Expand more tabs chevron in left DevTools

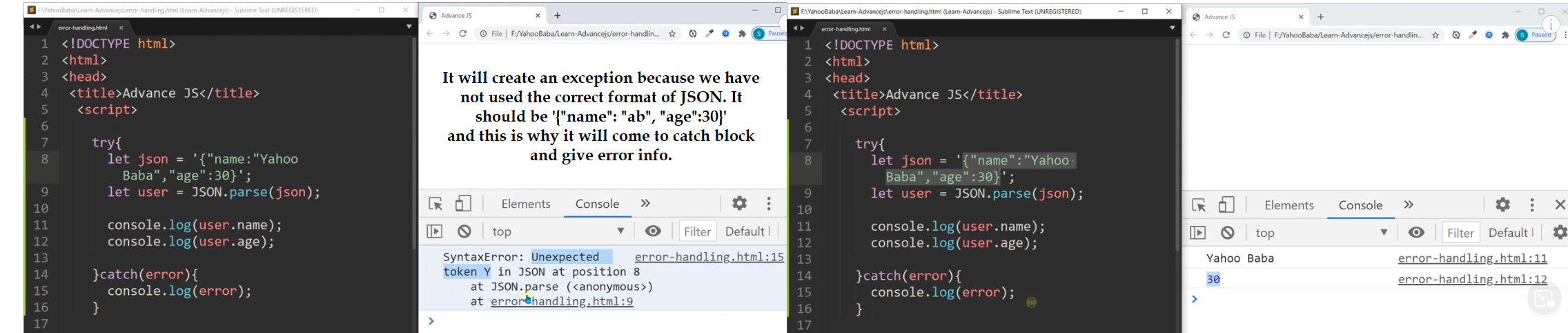645,204
